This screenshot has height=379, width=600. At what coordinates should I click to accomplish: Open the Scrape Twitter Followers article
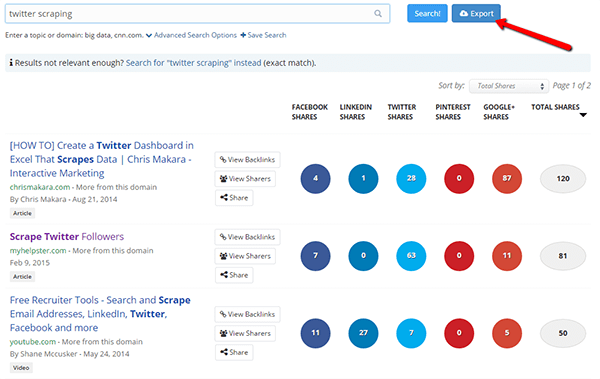67,237
